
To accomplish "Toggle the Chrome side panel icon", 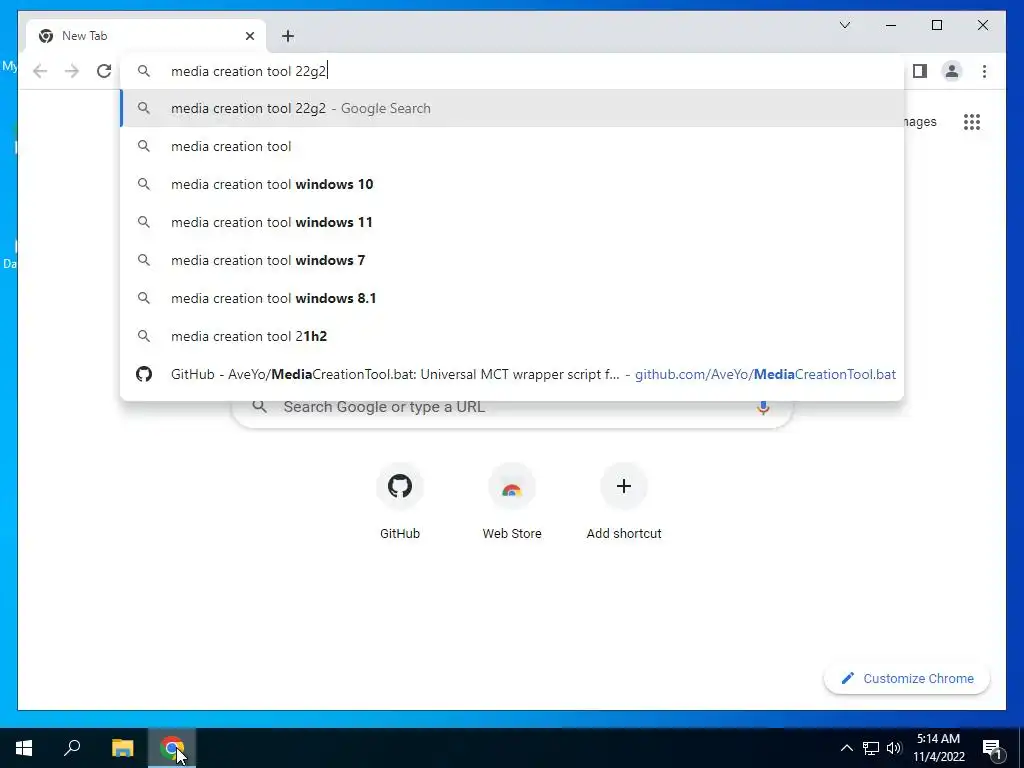I will (920, 71).
